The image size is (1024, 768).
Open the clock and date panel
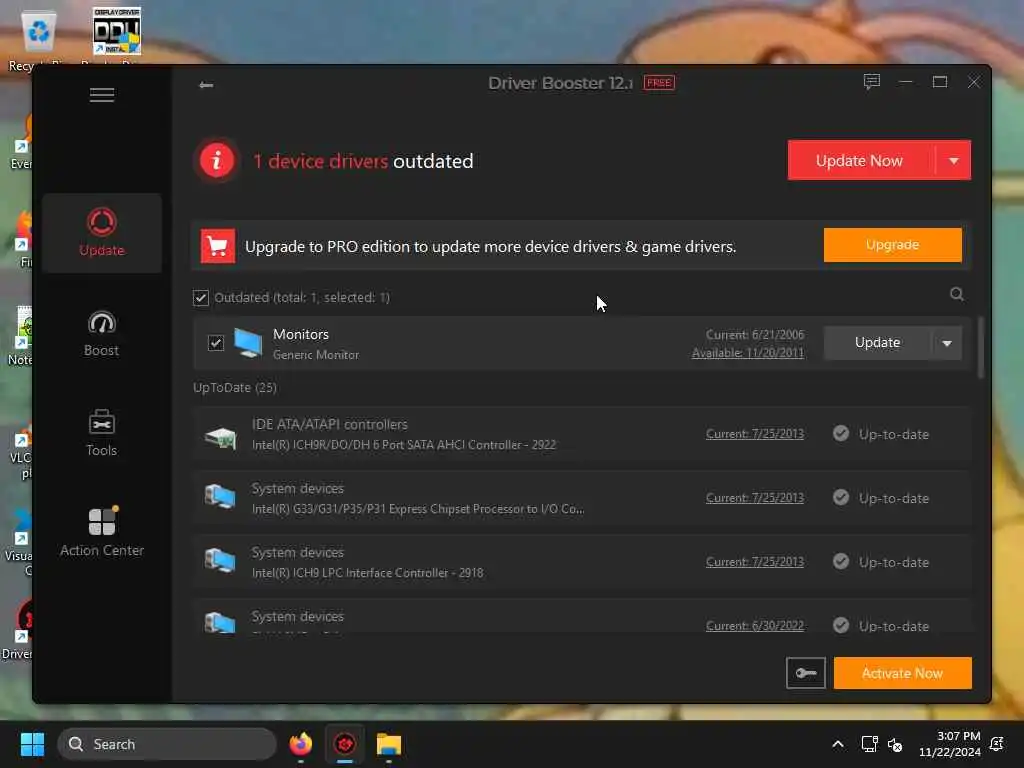tap(950, 744)
